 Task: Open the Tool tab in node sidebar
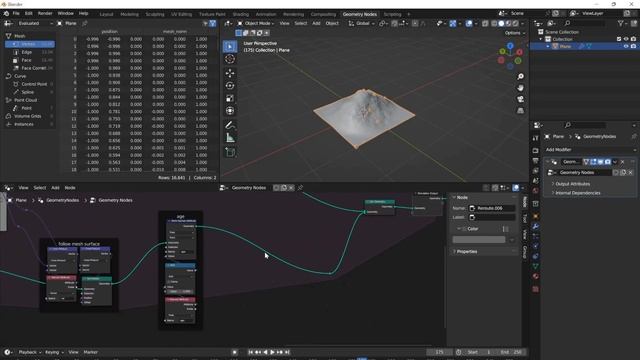pos(525,219)
